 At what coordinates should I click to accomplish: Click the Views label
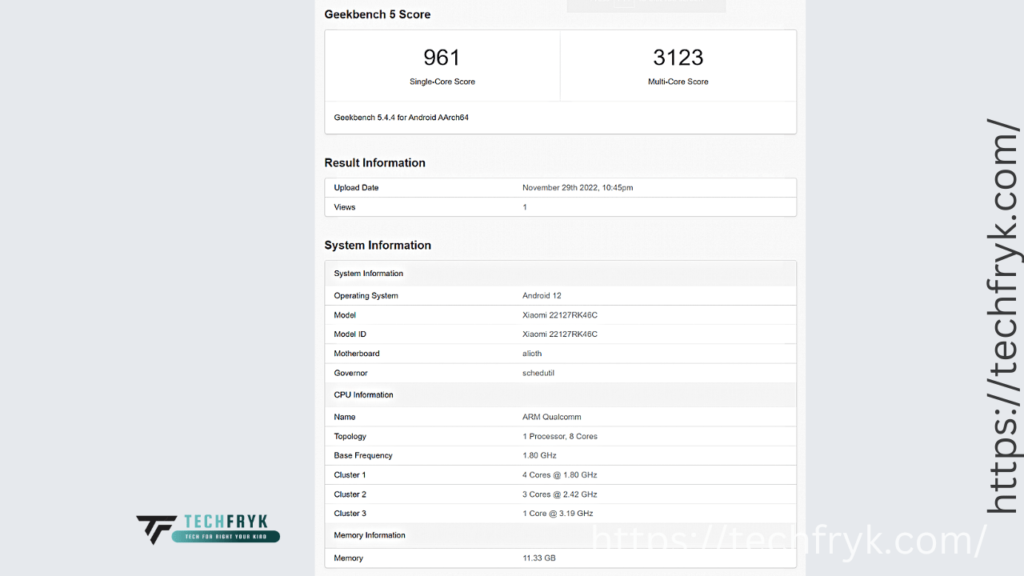(344, 207)
